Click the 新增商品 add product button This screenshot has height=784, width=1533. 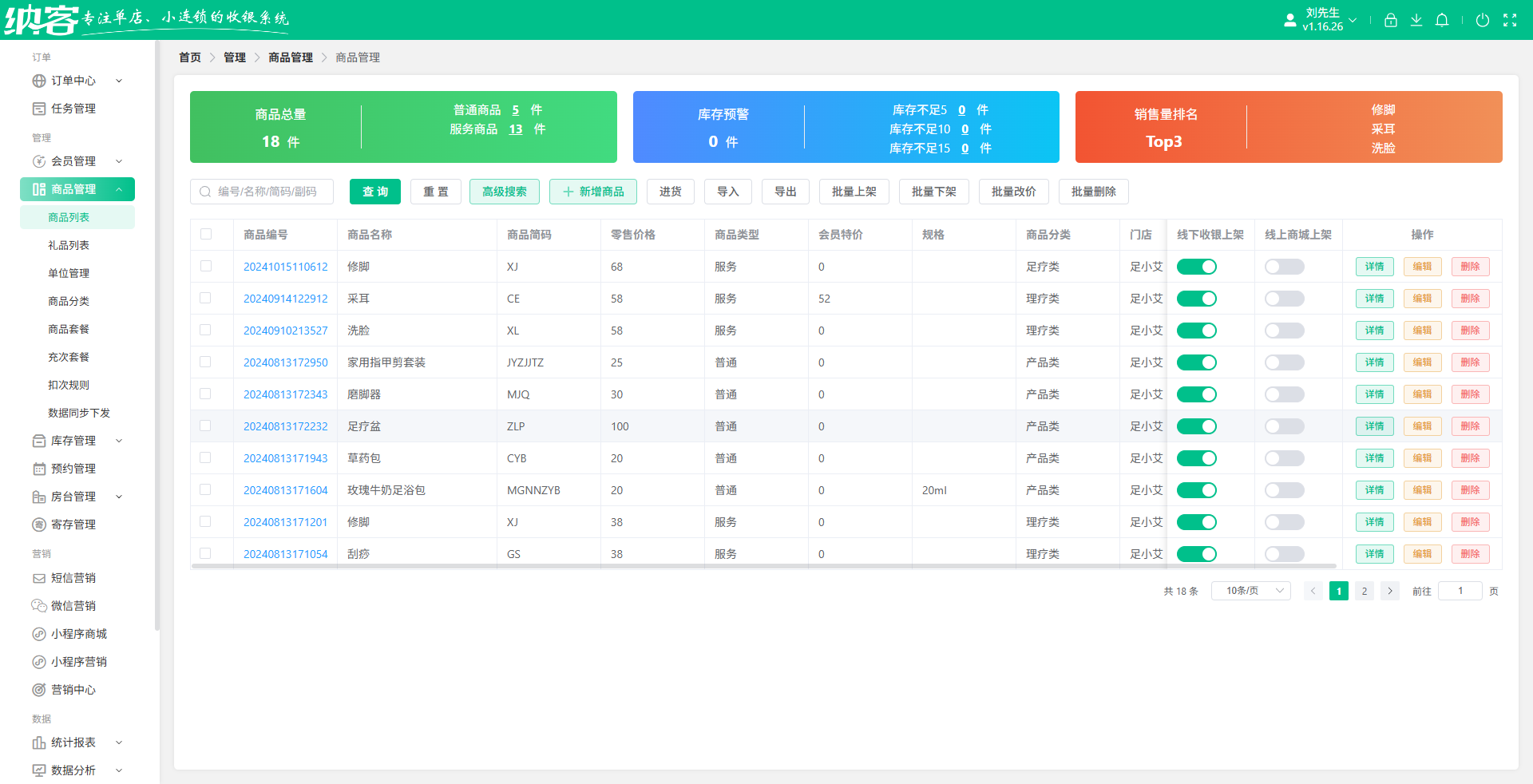pyautogui.click(x=593, y=192)
